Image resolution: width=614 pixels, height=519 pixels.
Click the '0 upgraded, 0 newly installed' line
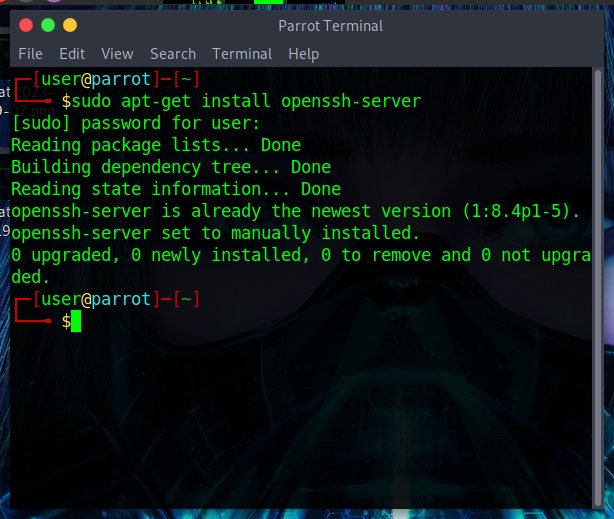tap(300, 255)
